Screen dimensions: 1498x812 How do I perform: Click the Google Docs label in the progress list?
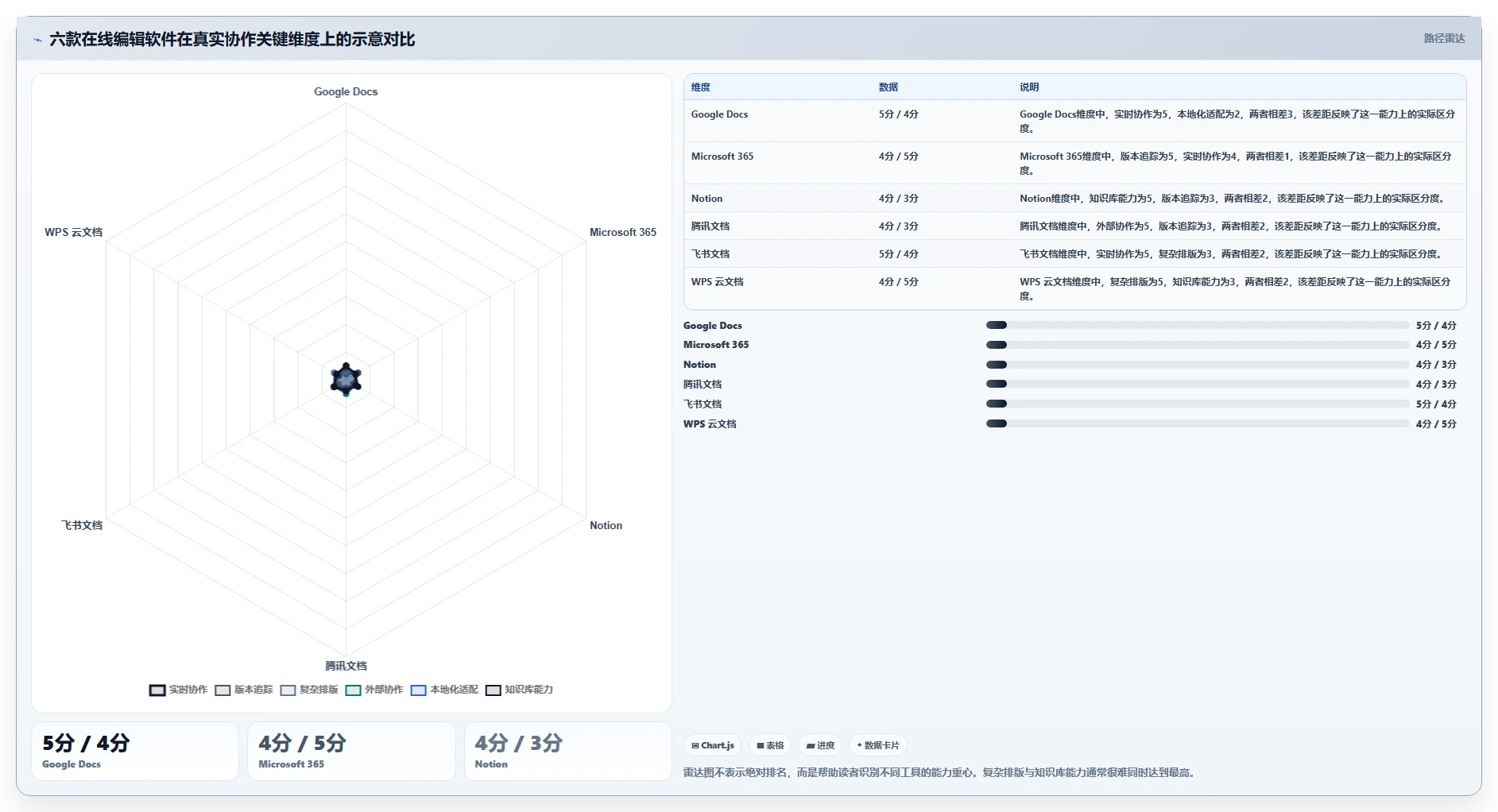pos(713,326)
